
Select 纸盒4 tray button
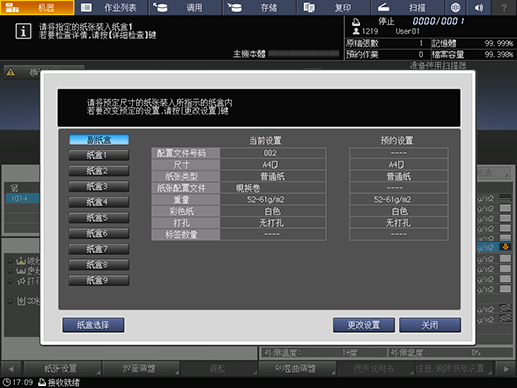coord(99,202)
